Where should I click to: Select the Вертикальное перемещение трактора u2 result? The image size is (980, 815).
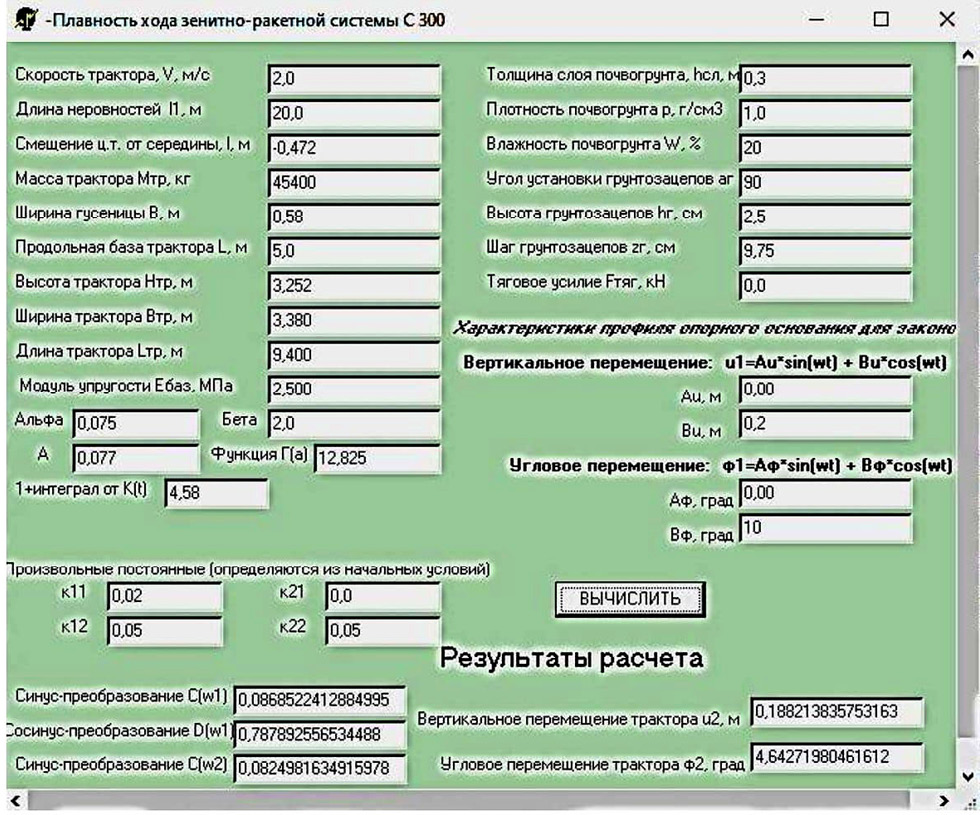[x=836, y=713]
